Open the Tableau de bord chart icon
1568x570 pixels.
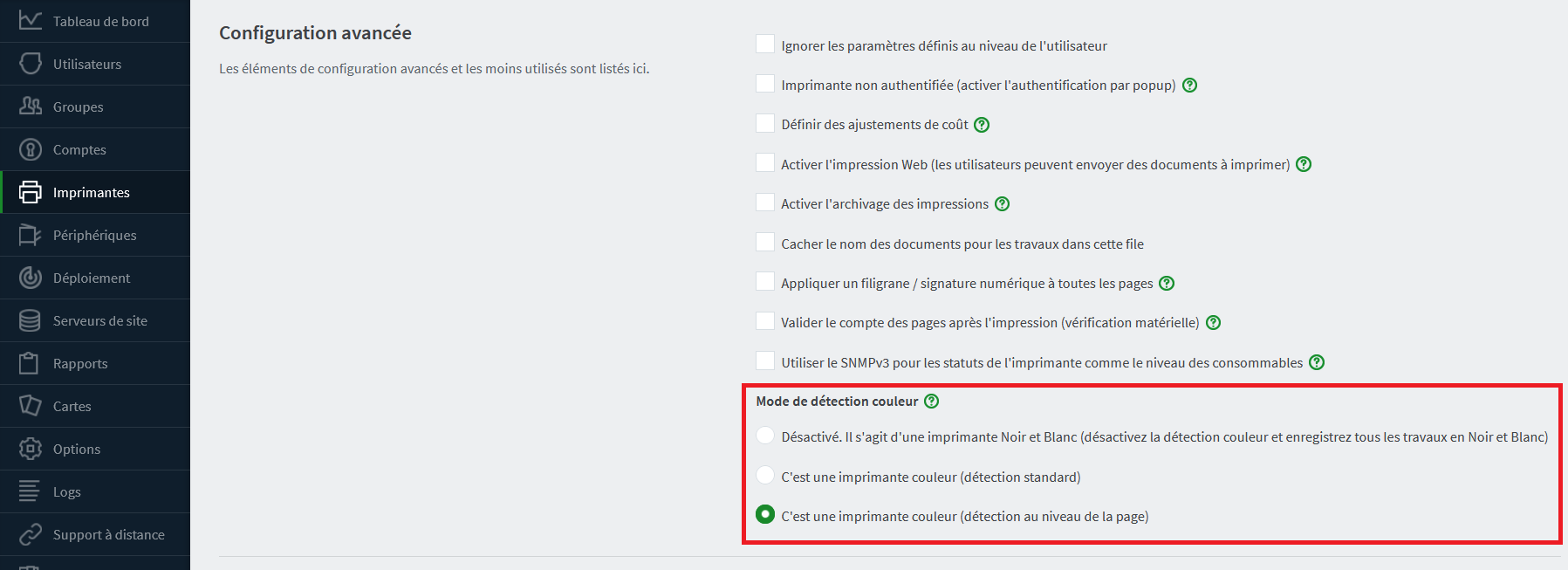click(x=31, y=21)
